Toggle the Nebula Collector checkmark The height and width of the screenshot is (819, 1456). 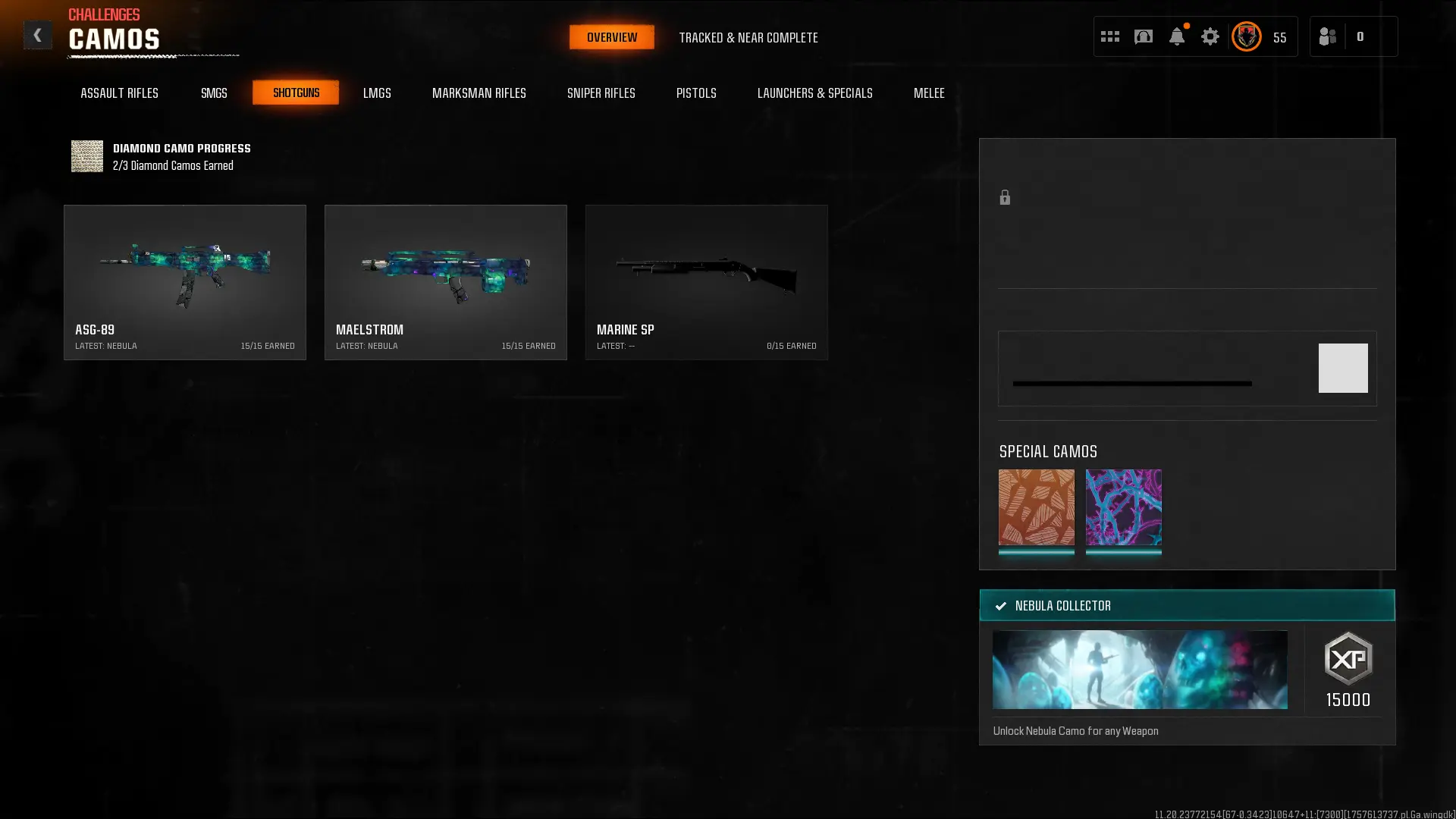coord(1001,606)
